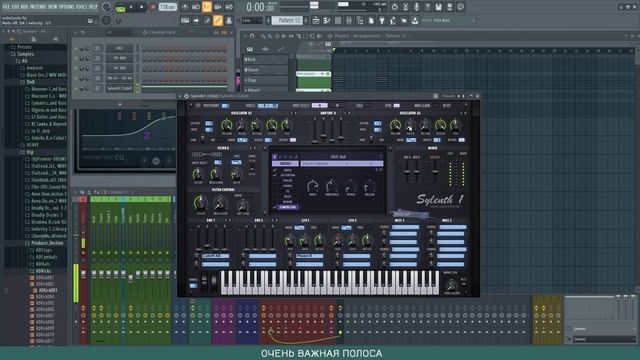Open the playlist view icon
Screen dimensions: 640x360
click(x=316, y=20)
